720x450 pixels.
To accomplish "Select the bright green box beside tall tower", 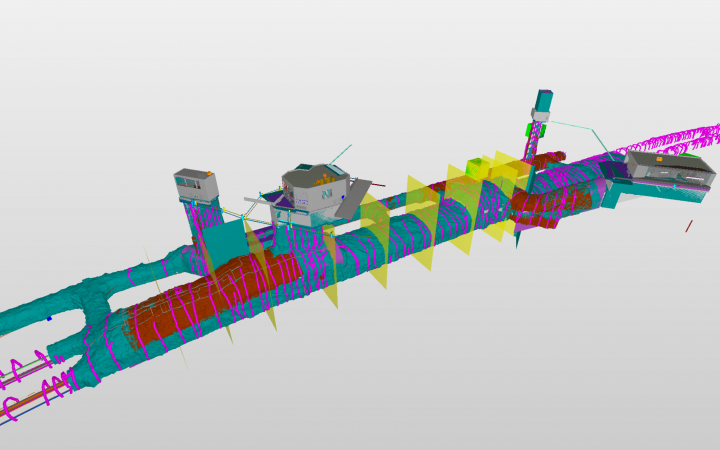I will 530,131.
